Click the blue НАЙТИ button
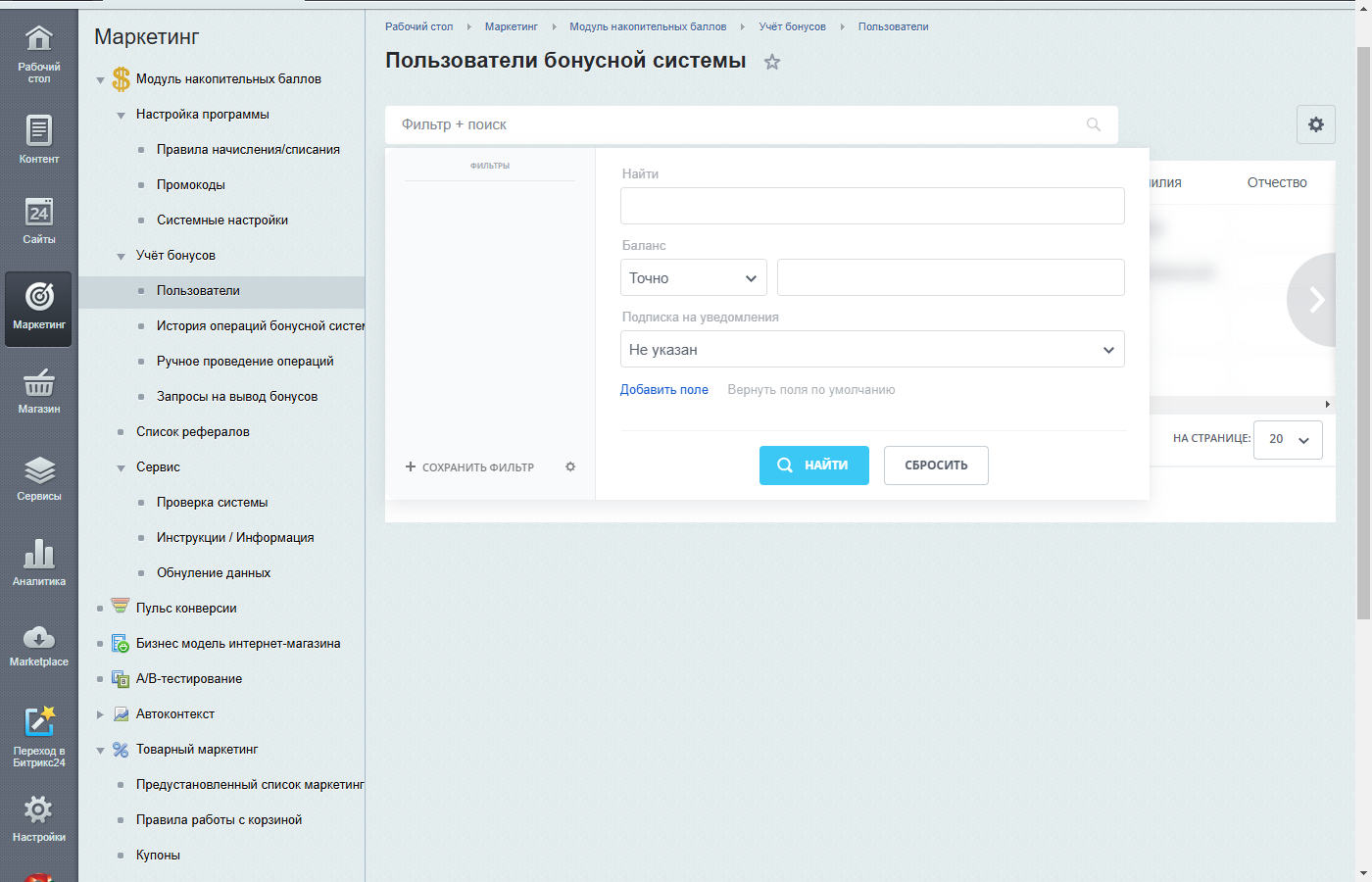This screenshot has width=1372, height=882. [x=814, y=465]
